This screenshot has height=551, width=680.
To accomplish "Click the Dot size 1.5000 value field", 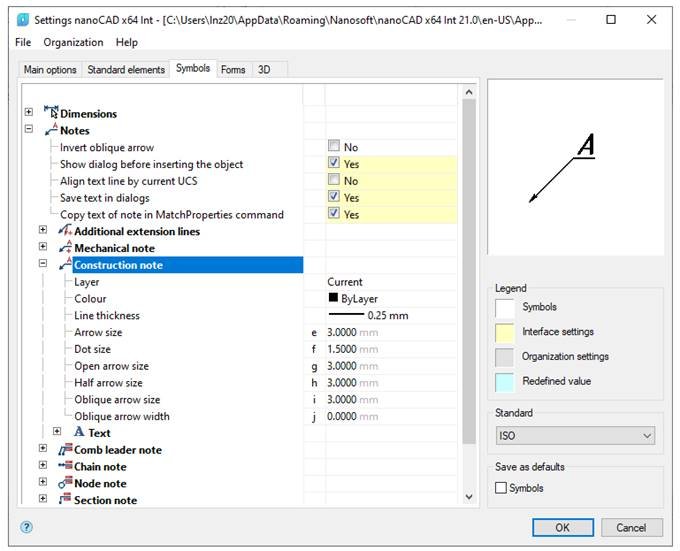I will point(391,349).
